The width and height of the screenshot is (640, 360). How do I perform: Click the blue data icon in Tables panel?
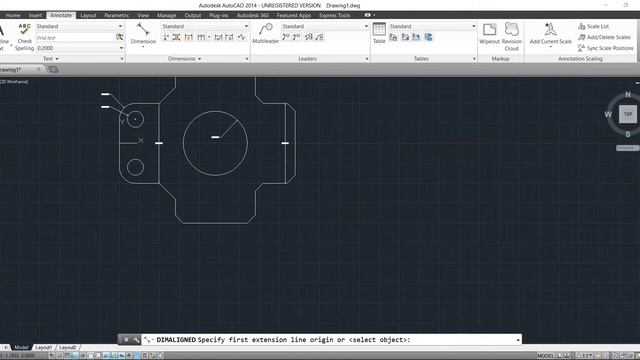tap(428, 37)
